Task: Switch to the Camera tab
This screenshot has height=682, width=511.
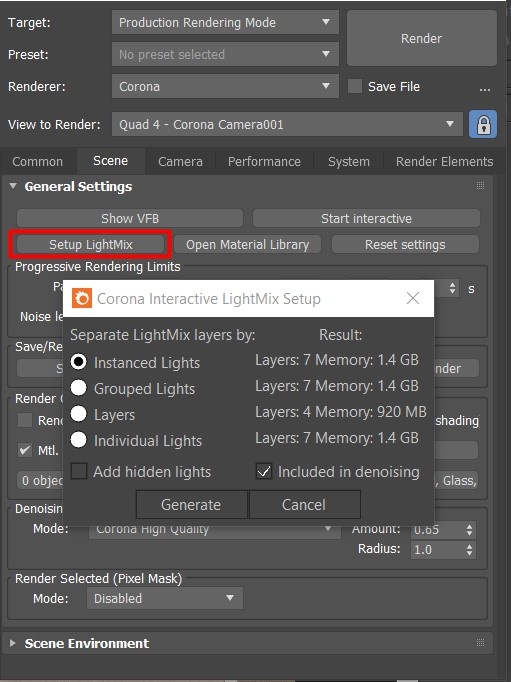Action: coord(180,161)
